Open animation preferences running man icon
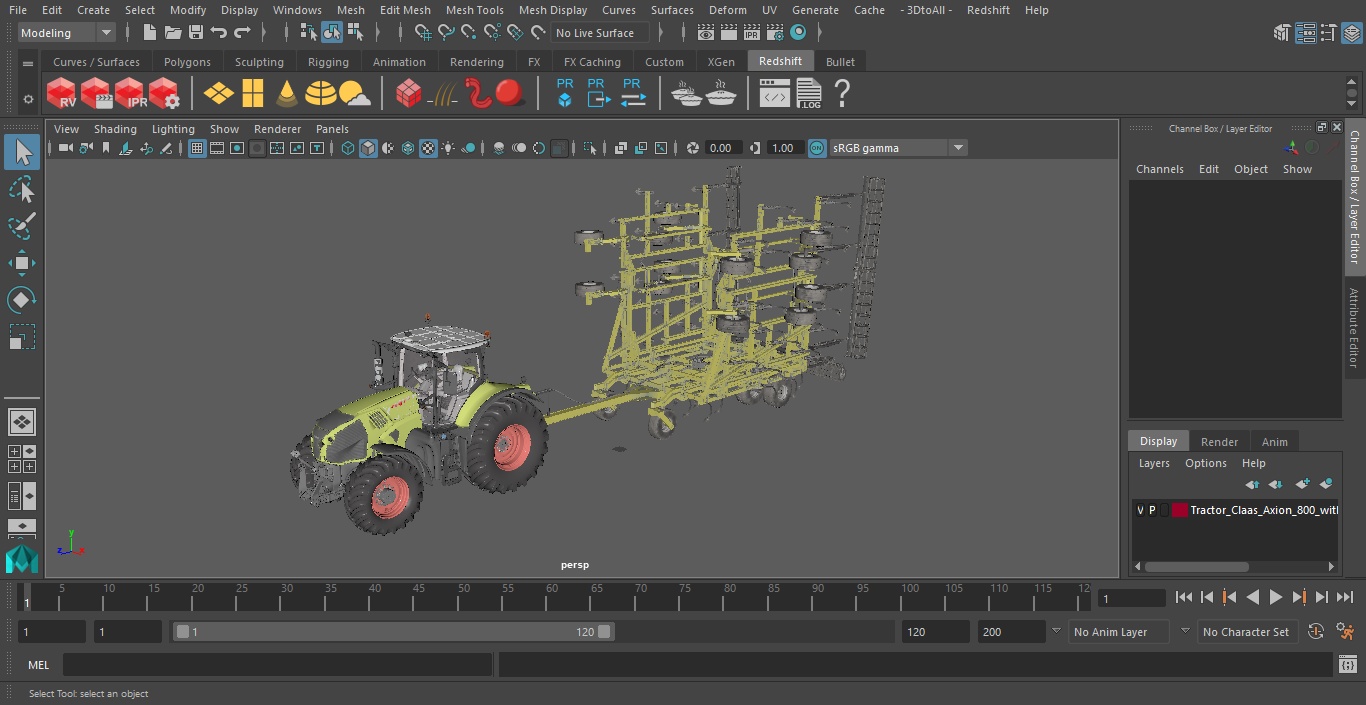This screenshot has height=705, width=1366. click(x=1345, y=631)
